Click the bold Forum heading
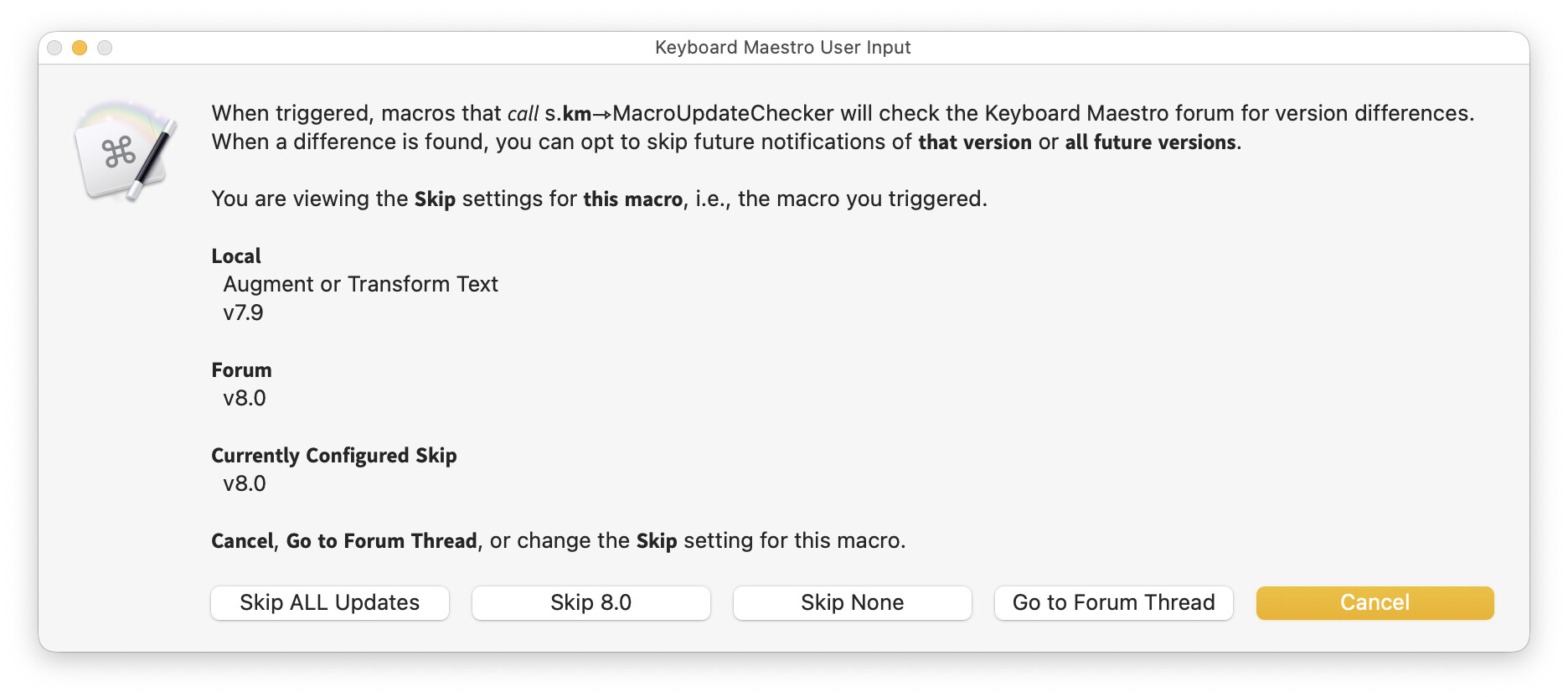Image resolution: width=1568 pixels, height=697 pixels. coord(241,370)
